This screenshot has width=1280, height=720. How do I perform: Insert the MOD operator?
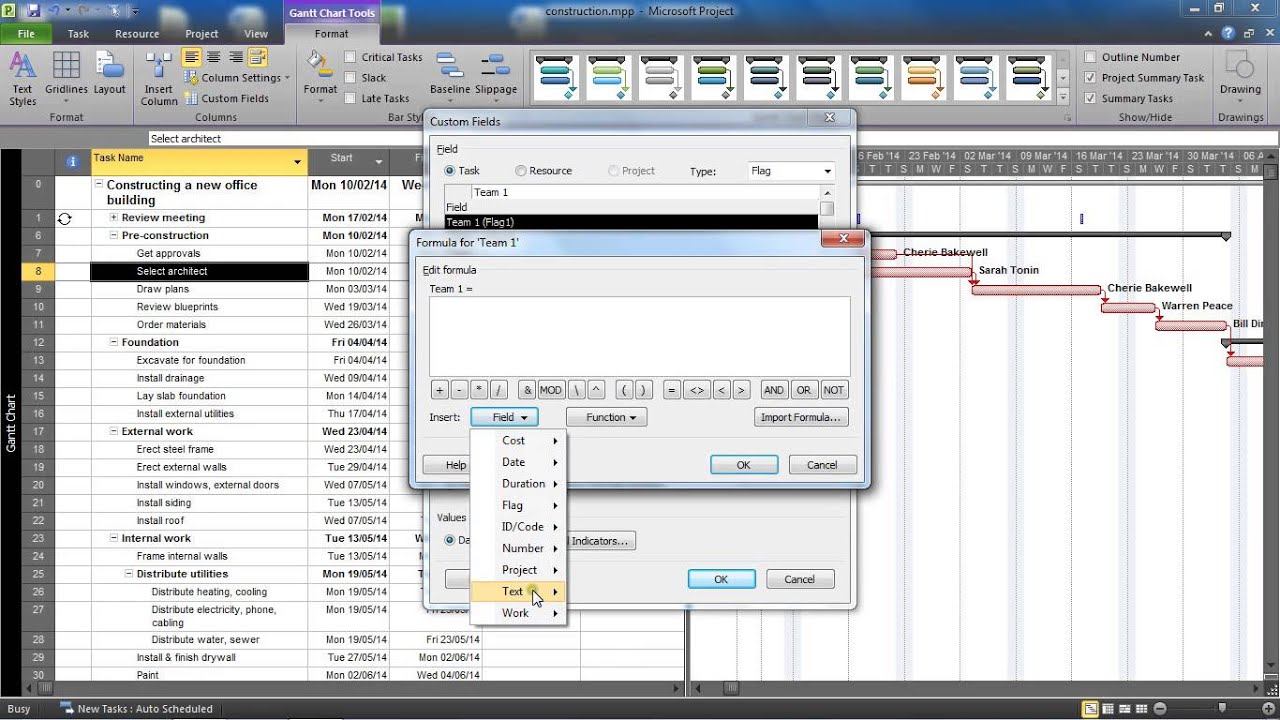point(551,390)
